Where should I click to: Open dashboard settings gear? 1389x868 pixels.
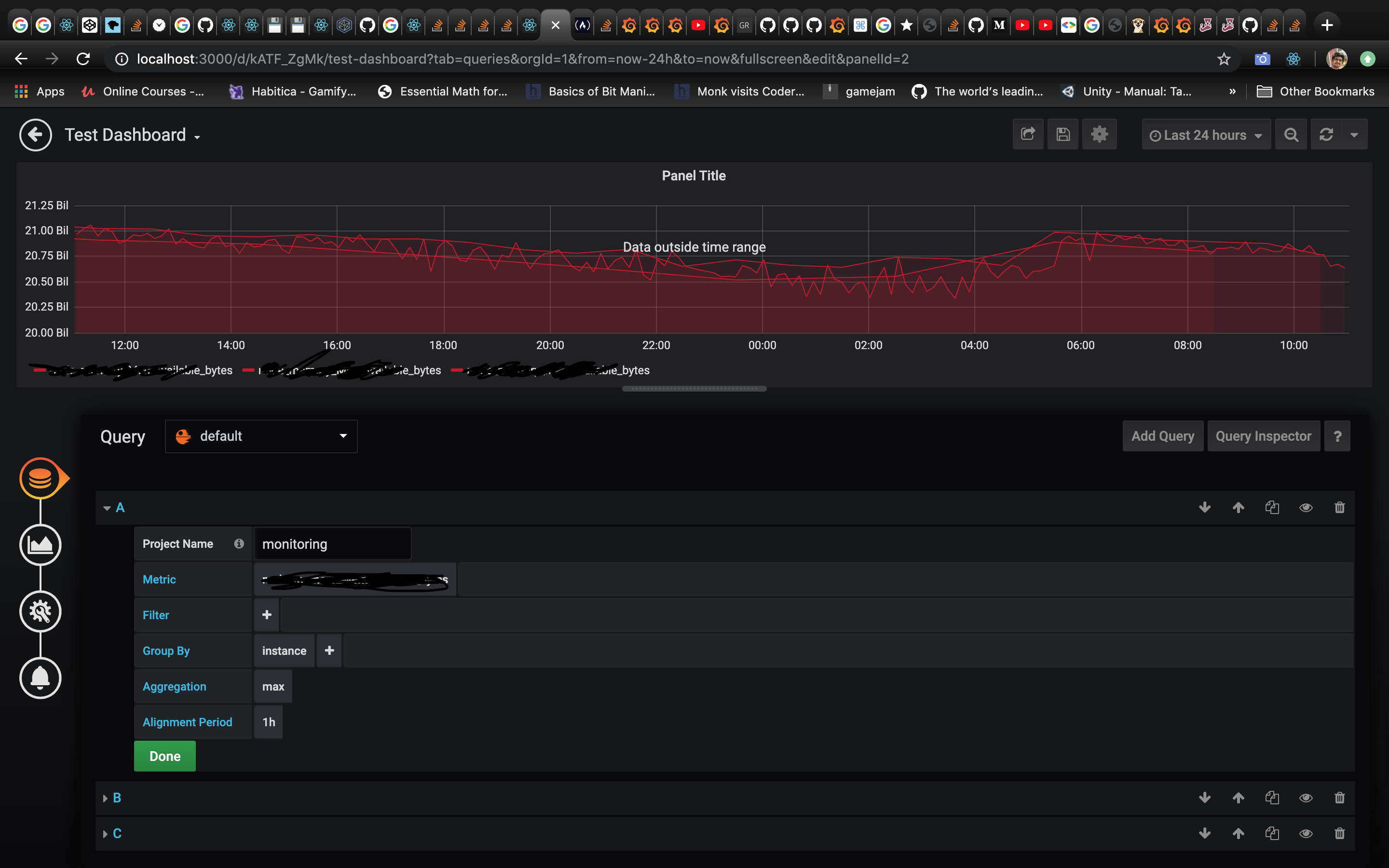coord(1099,135)
